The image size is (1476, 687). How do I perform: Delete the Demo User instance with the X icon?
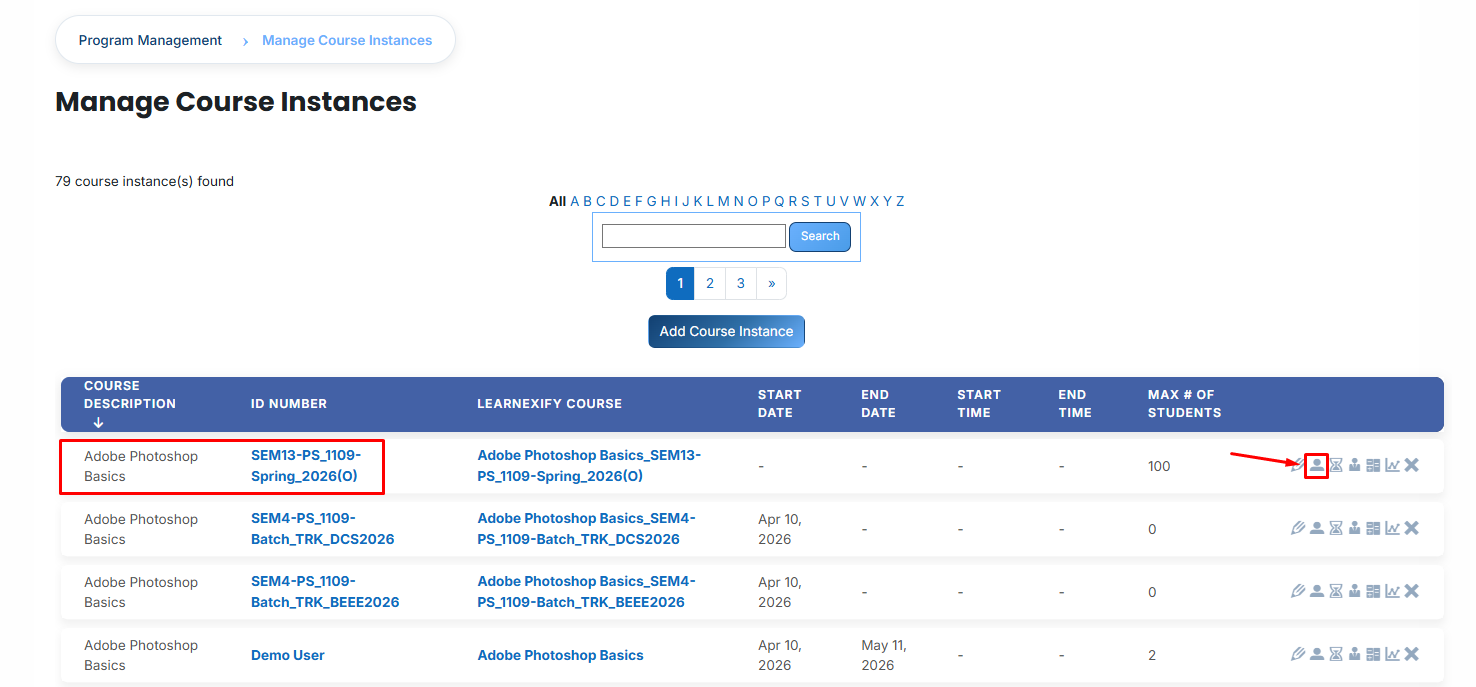point(1411,654)
